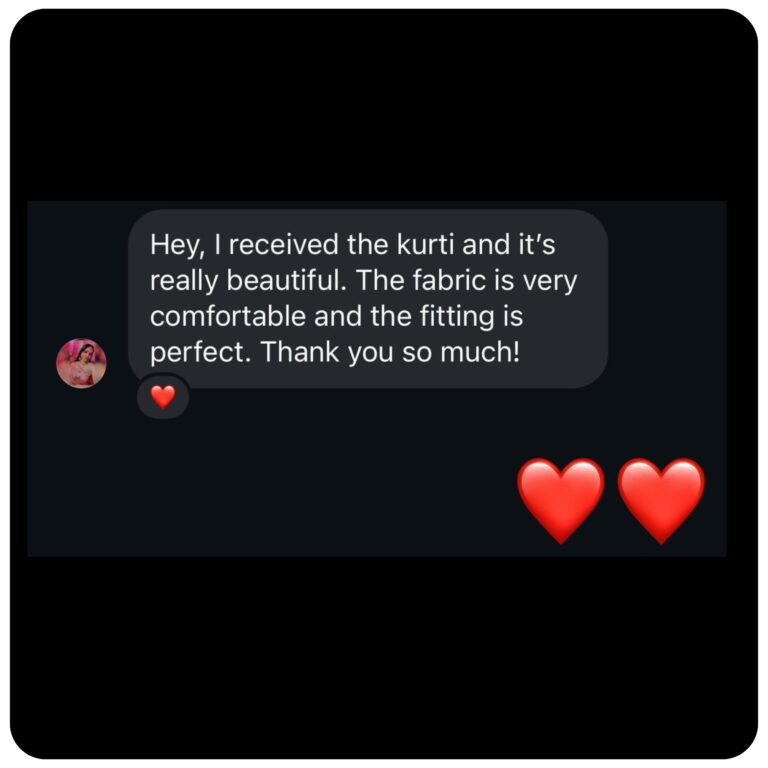This screenshot has width=768, height=768.
Task: Tap the small heart reaction under the message
Action: tap(163, 396)
